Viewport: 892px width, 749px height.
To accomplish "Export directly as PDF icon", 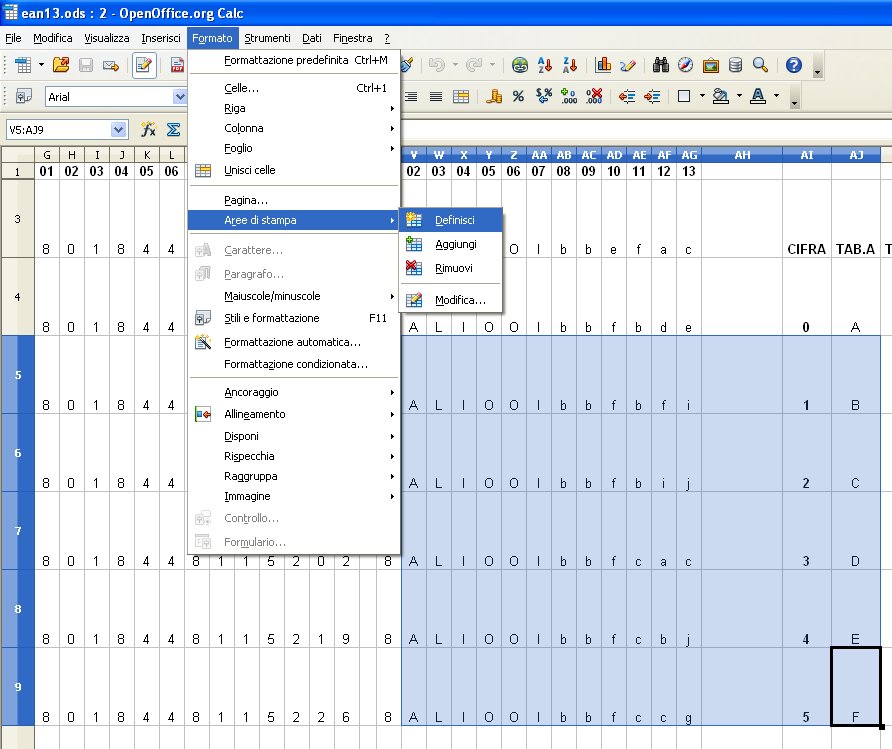I will click(x=177, y=65).
